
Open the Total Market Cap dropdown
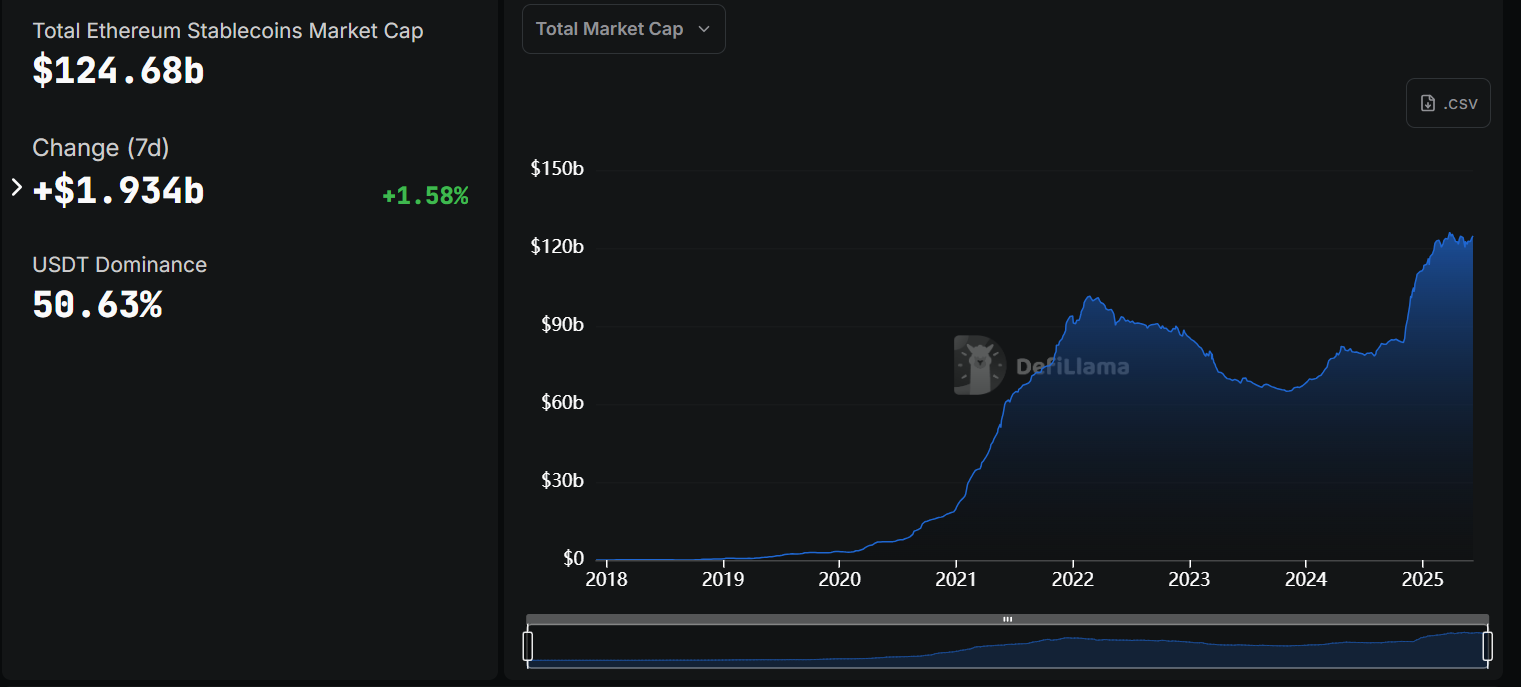coord(623,29)
